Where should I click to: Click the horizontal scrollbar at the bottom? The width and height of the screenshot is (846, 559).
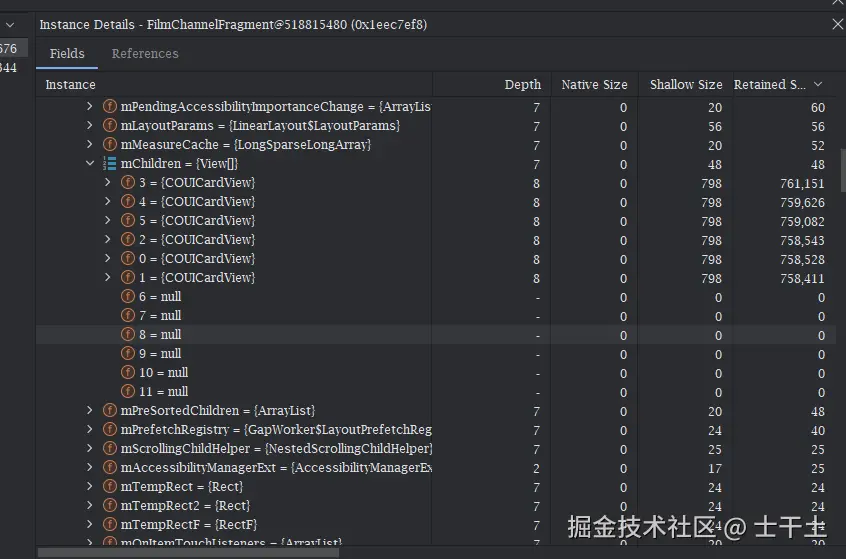click(x=190, y=552)
